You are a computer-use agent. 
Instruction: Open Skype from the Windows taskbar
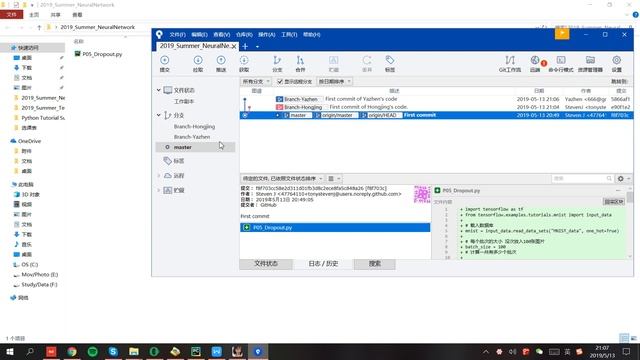[x=113, y=351]
